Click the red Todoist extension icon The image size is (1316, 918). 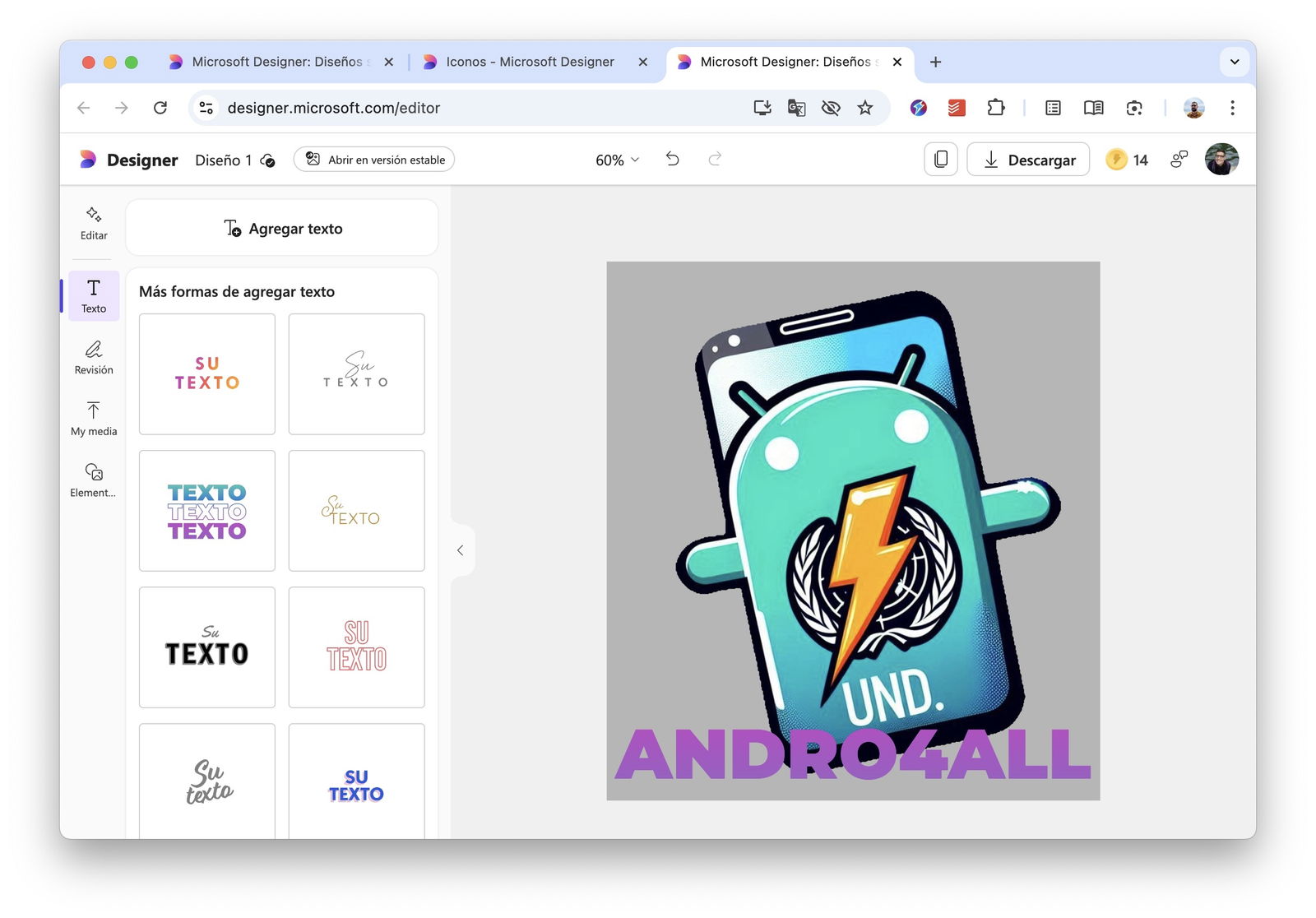[957, 108]
